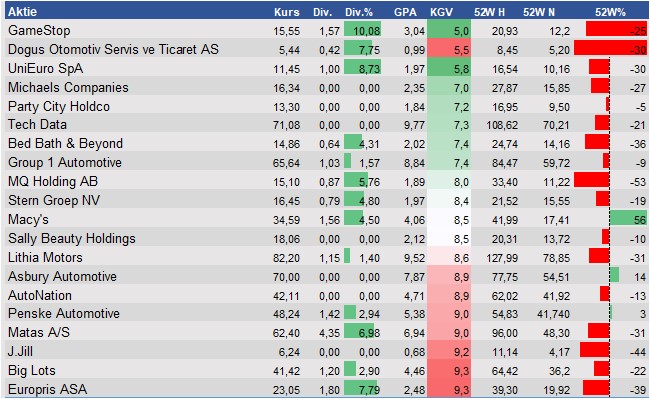This screenshot has width=650, height=399.
Task: Select Lithia Motors 52W high 127,99
Action: pos(502,258)
